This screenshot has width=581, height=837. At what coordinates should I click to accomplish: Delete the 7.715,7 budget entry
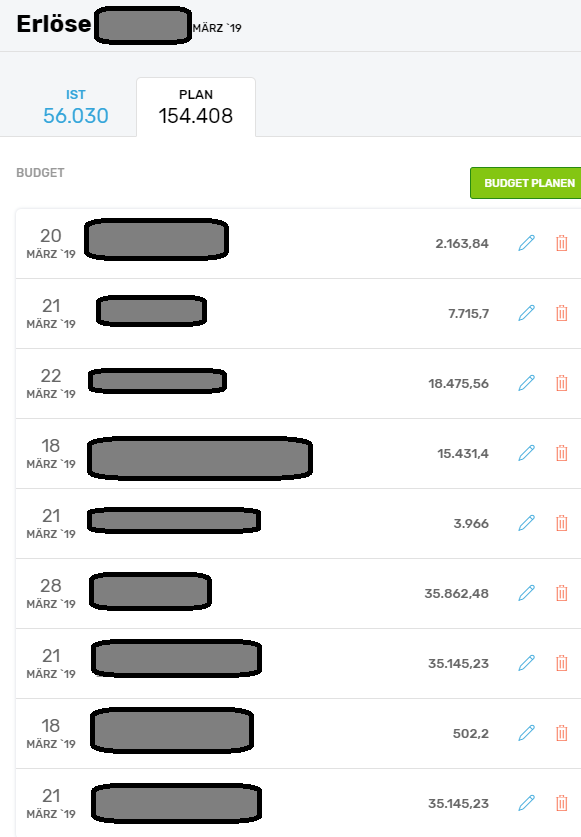click(562, 313)
